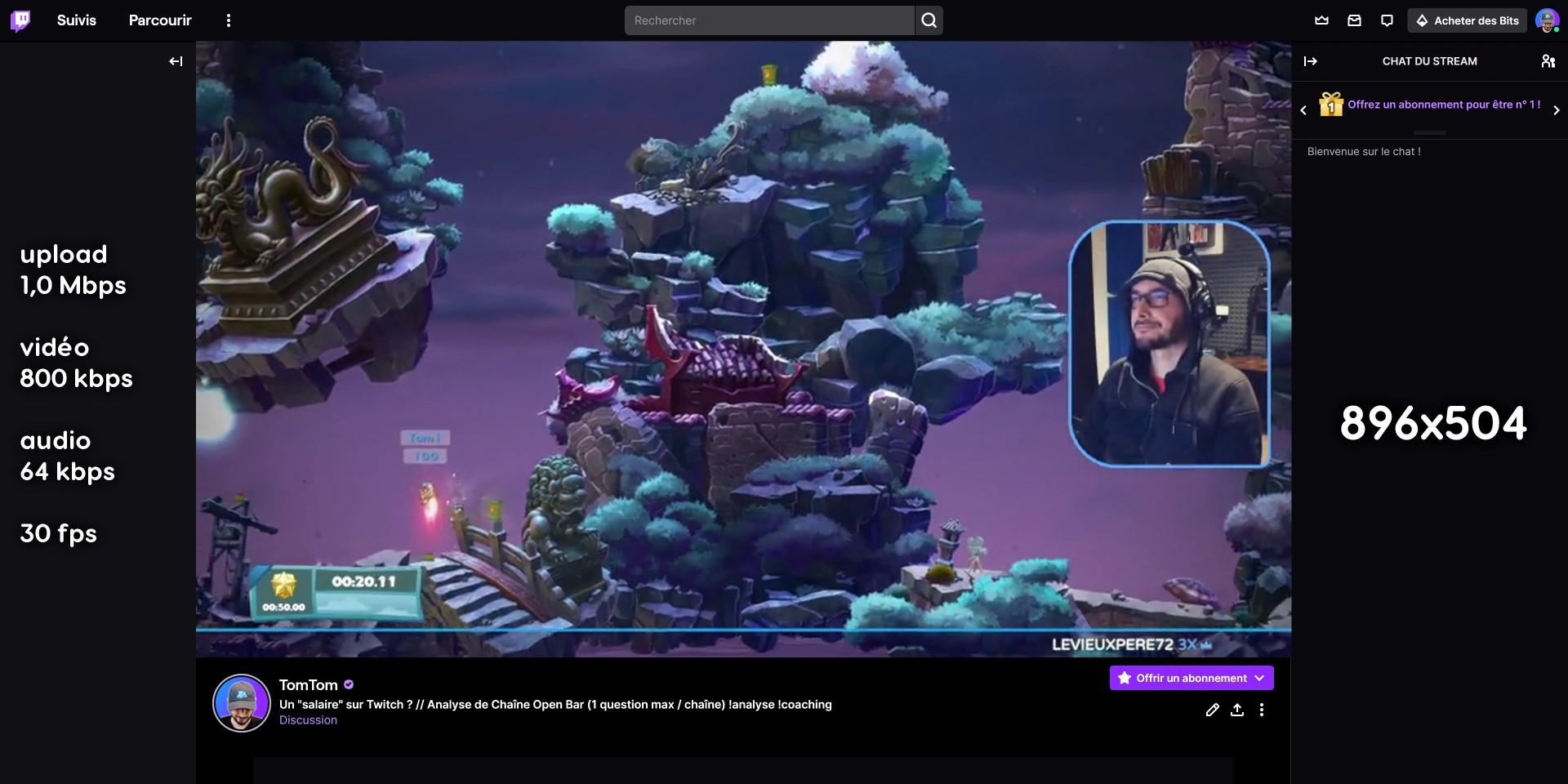This screenshot has width=1568, height=784.
Task: Open the Discussion category link
Action: (308, 720)
